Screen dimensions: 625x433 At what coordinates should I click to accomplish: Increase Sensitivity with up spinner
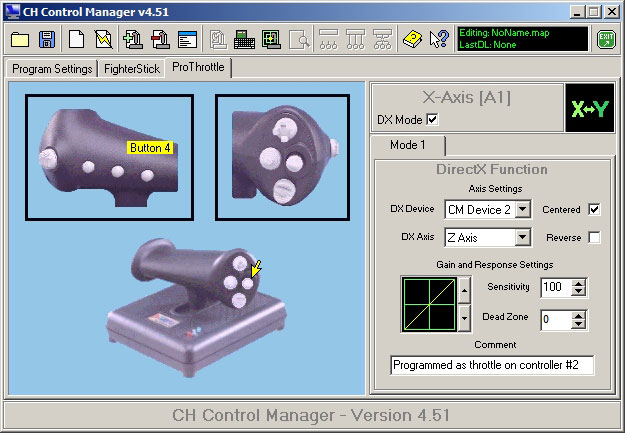point(578,283)
